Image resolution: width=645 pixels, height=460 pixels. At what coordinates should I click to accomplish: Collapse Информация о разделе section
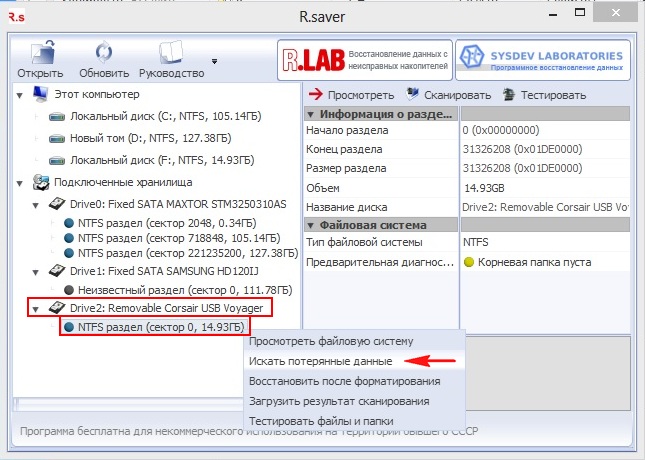(x=311, y=113)
